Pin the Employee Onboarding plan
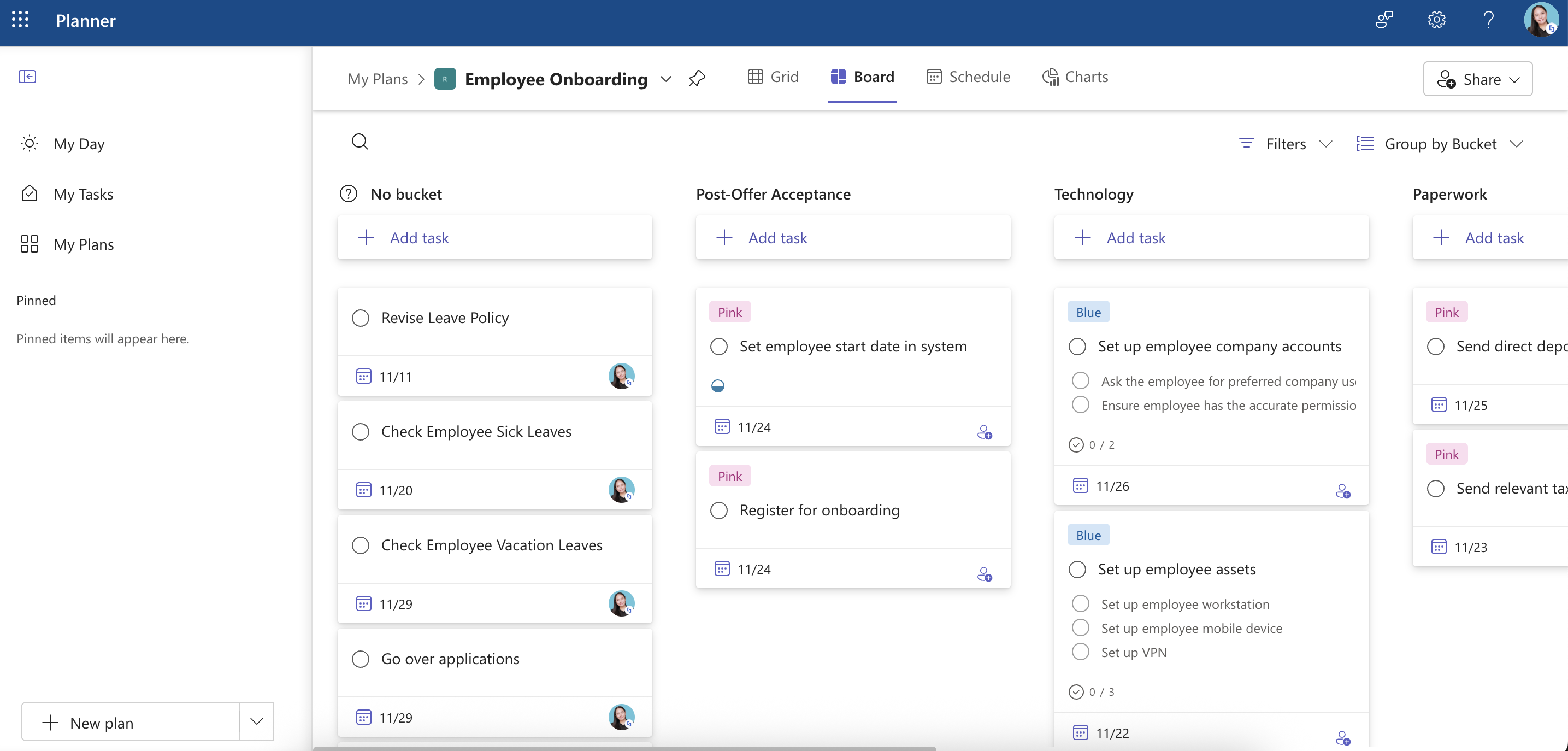 pyautogui.click(x=698, y=78)
